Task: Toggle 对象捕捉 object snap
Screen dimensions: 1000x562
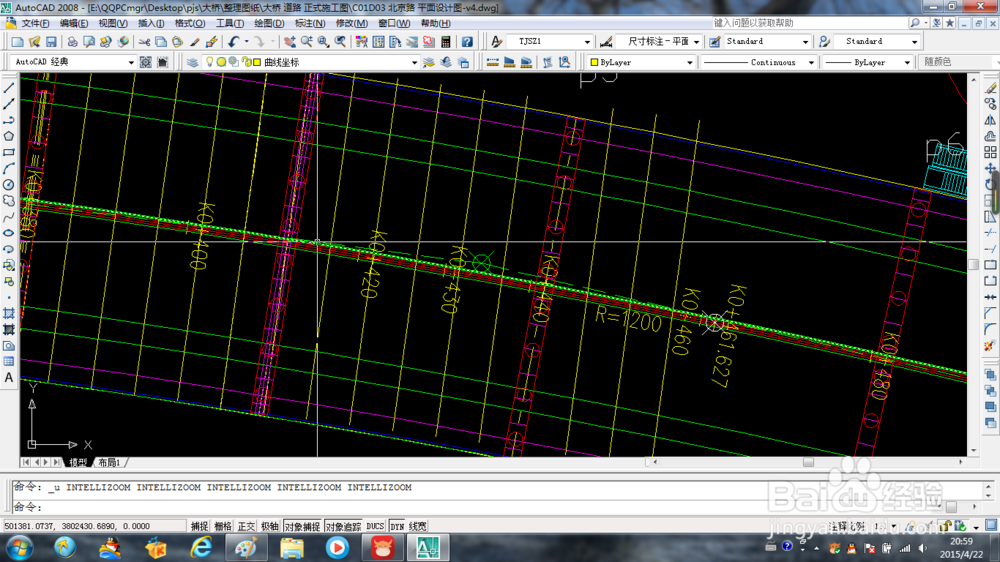Action: tap(302, 526)
